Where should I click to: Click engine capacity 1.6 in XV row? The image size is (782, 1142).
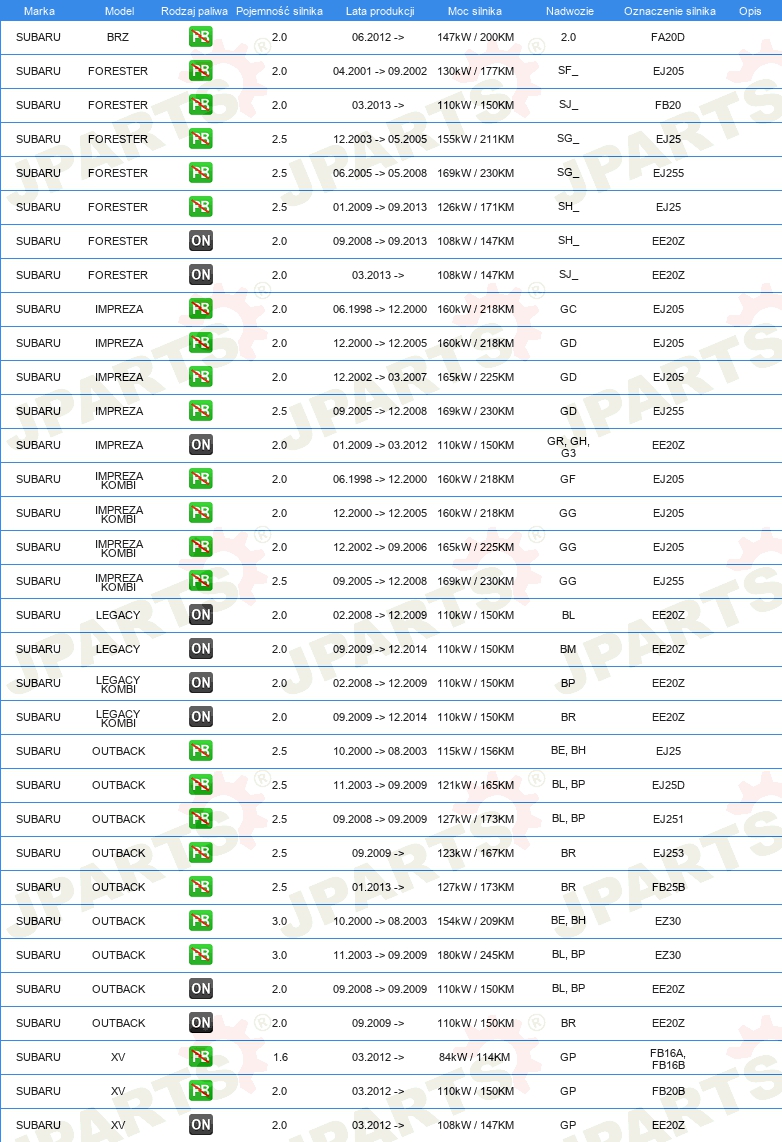[280, 1057]
